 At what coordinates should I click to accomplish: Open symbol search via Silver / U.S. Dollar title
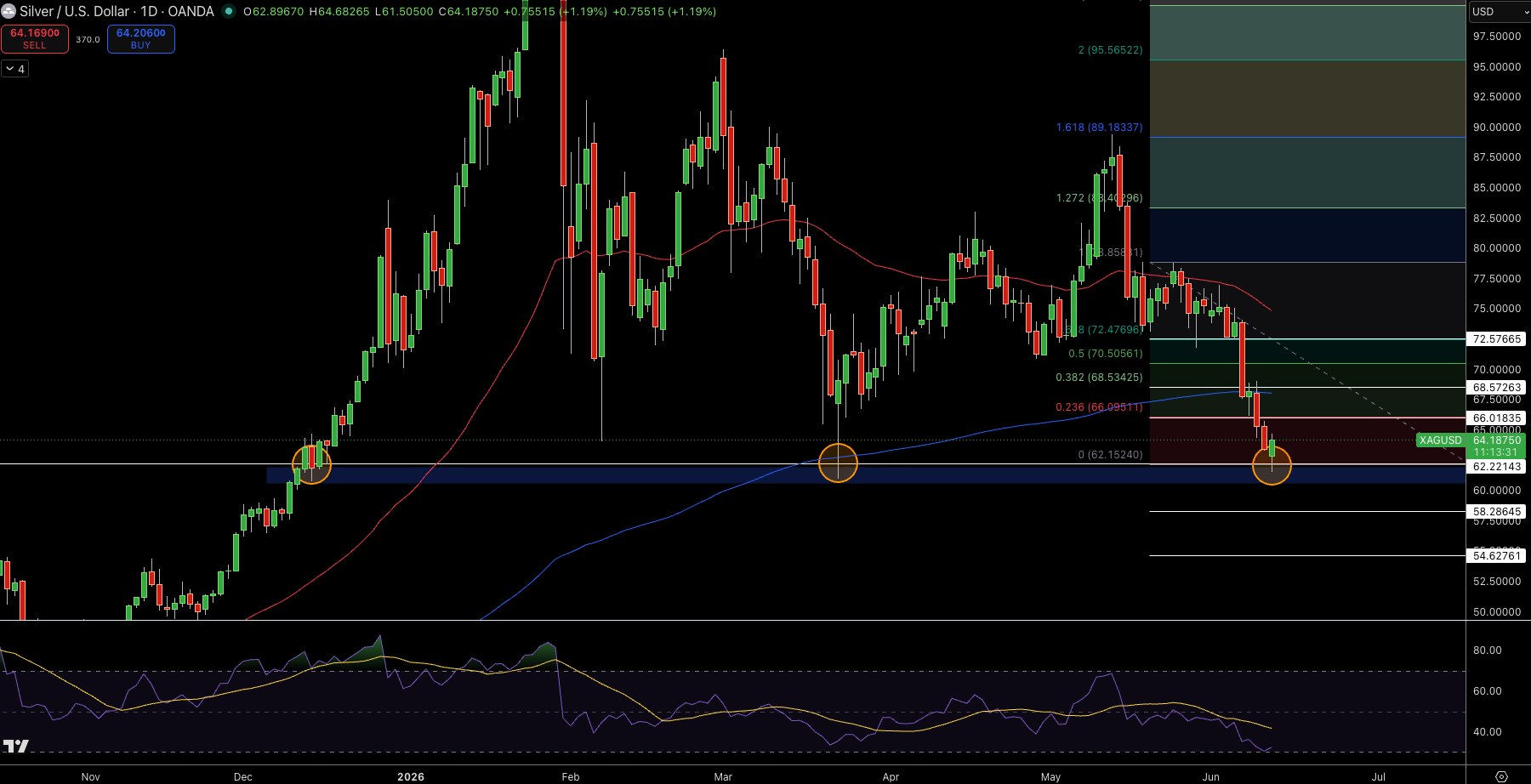(117, 11)
